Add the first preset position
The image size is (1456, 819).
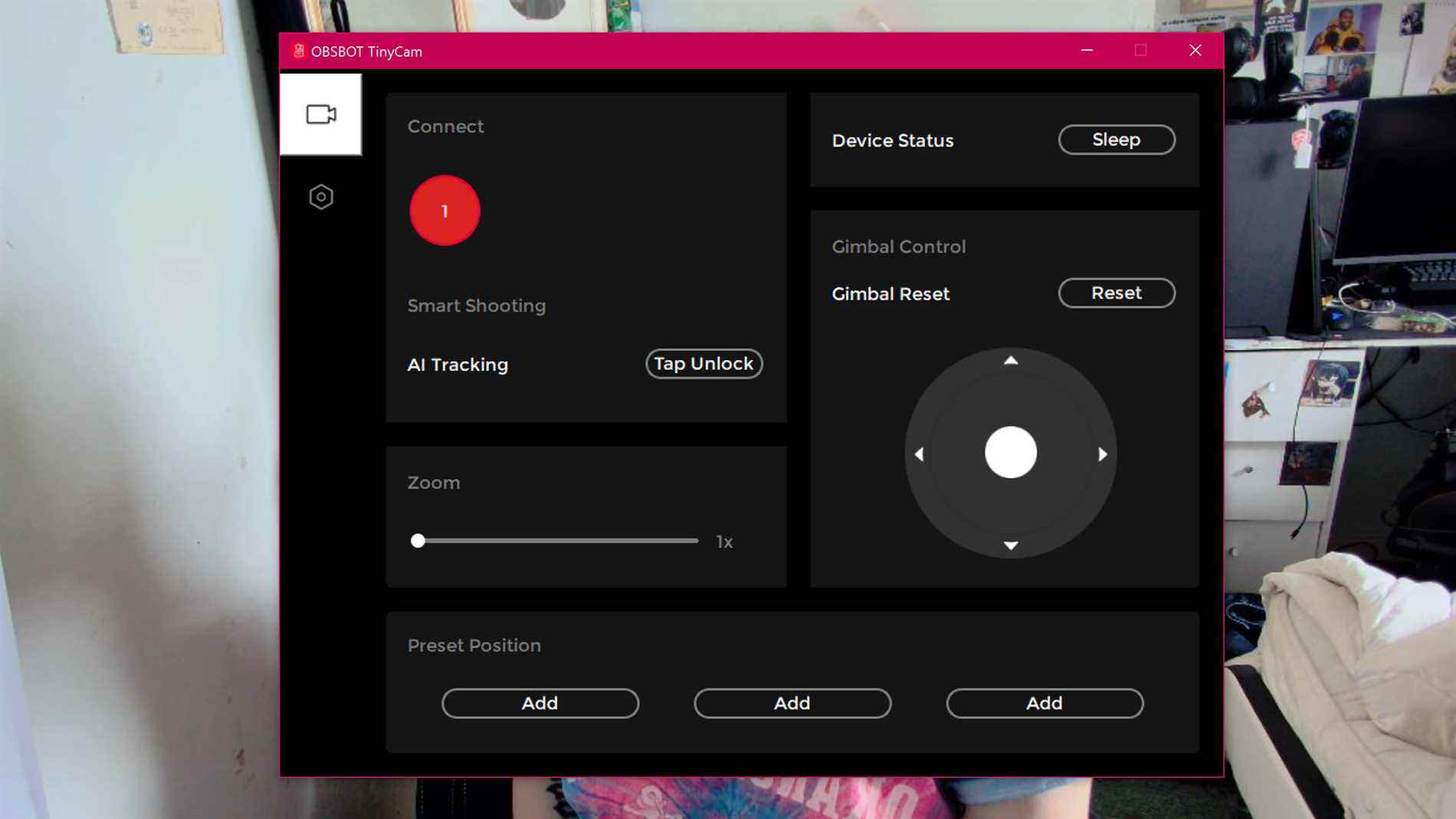point(540,703)
